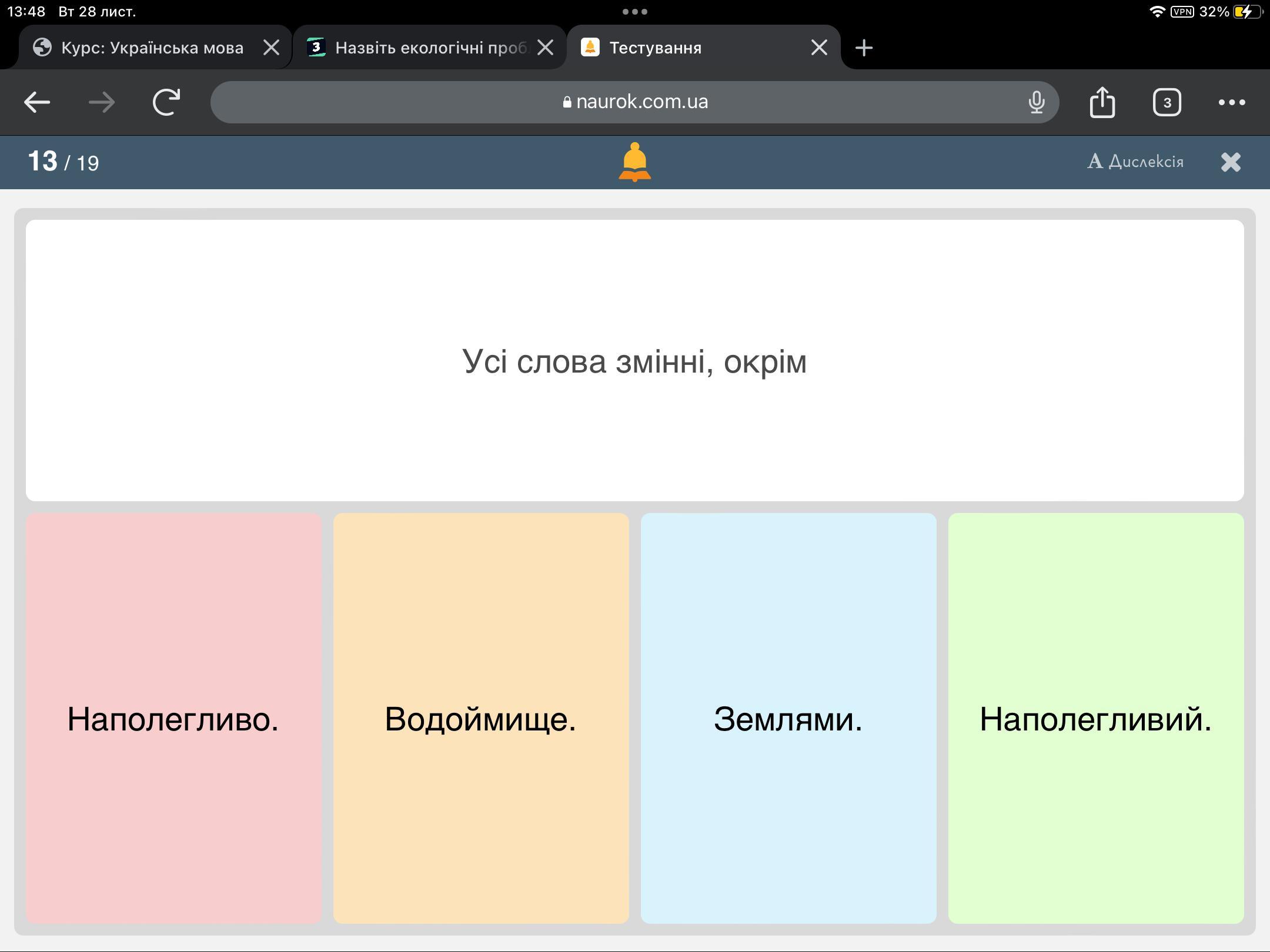Switch to the Курс: Українська мова tab
Viewport: 1270px width, 952px height.
(152, 48)
